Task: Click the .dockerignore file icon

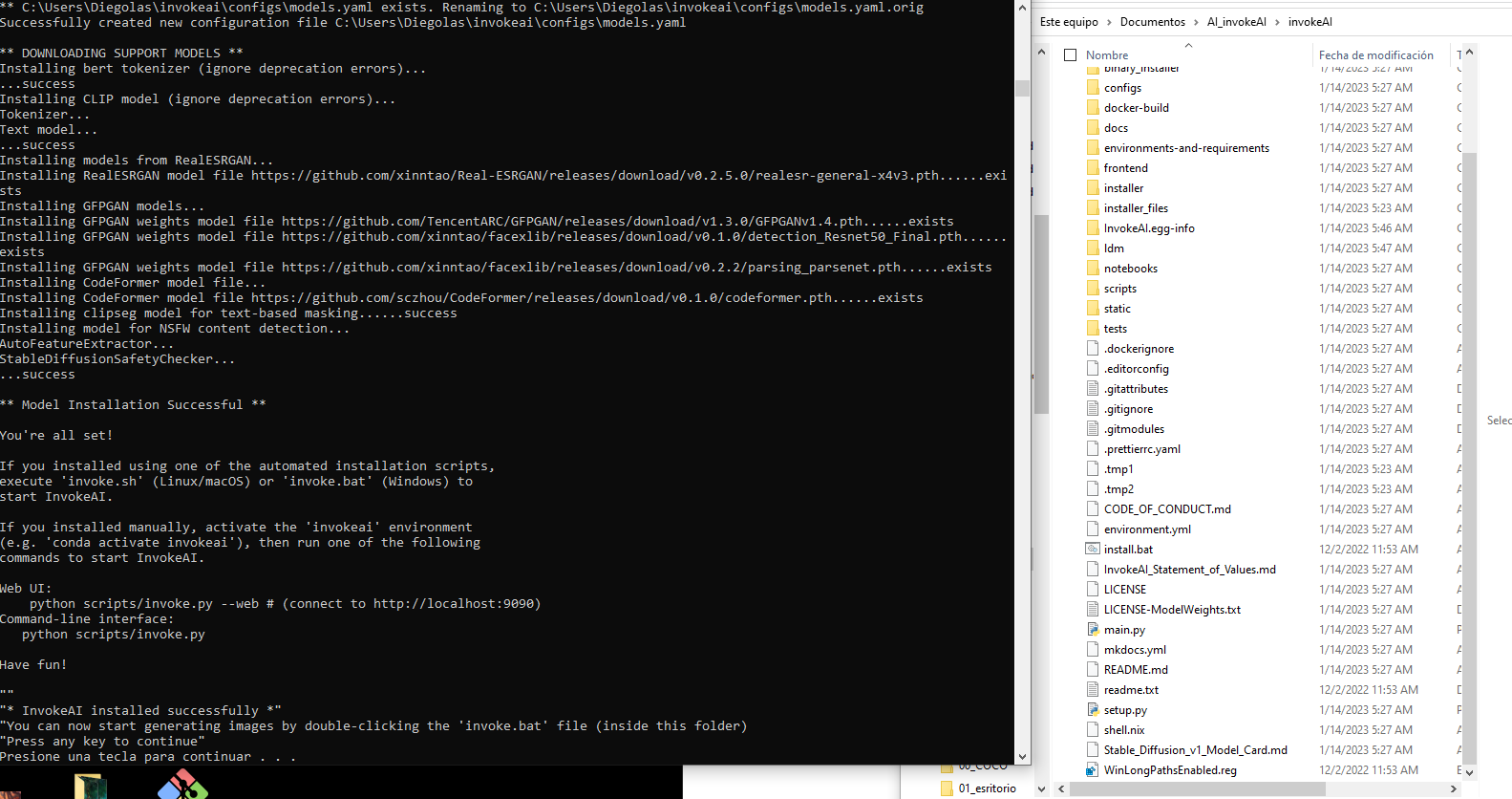Action: tap(1093, 349)
